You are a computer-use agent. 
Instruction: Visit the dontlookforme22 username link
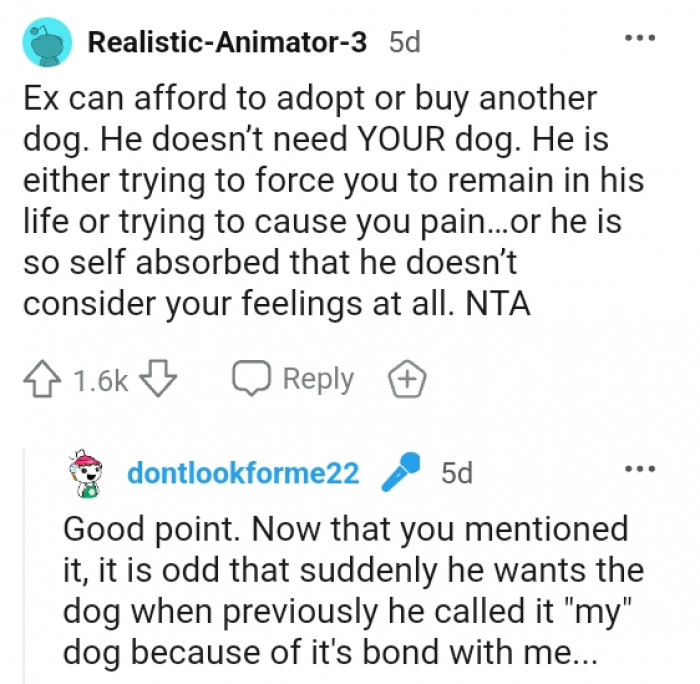(242, 473)
